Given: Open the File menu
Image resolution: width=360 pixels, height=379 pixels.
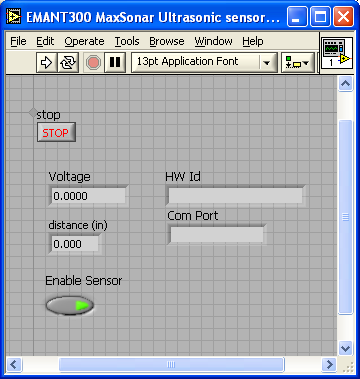Looking at the screenshot, I should point(18,41).
